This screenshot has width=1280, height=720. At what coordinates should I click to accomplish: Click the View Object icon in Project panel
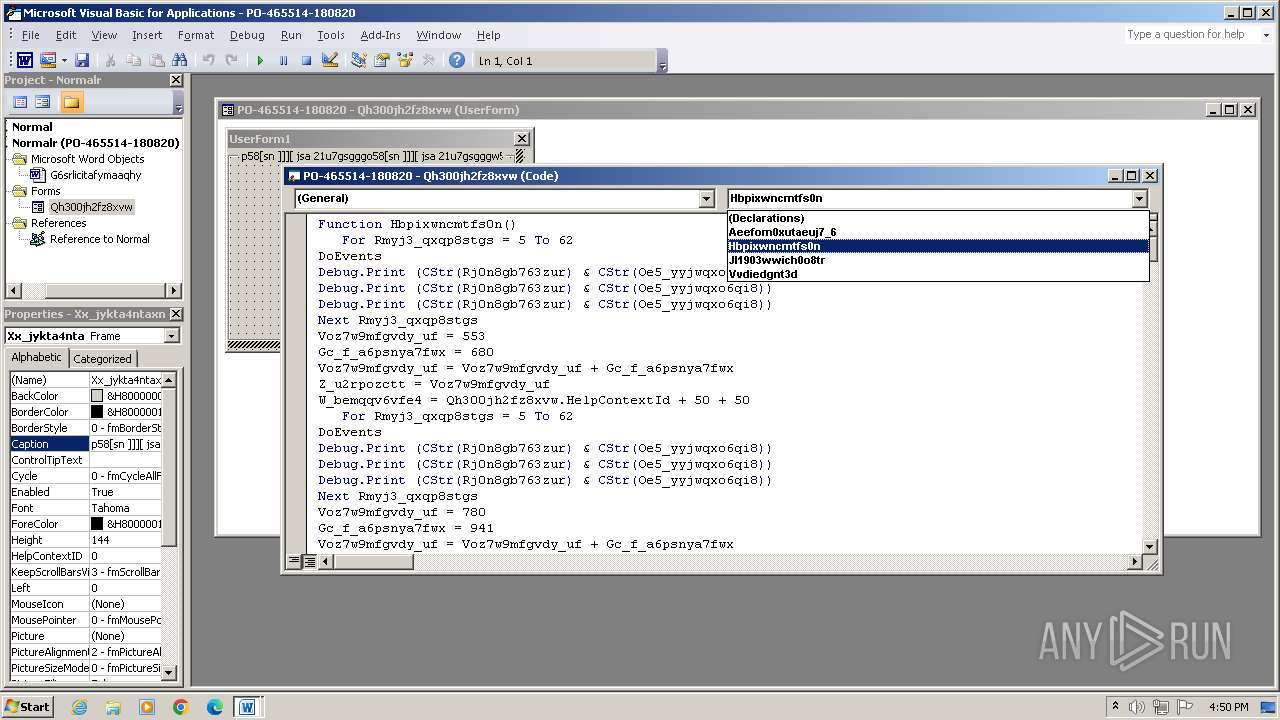pyautogui.click(x=43, y=102)
